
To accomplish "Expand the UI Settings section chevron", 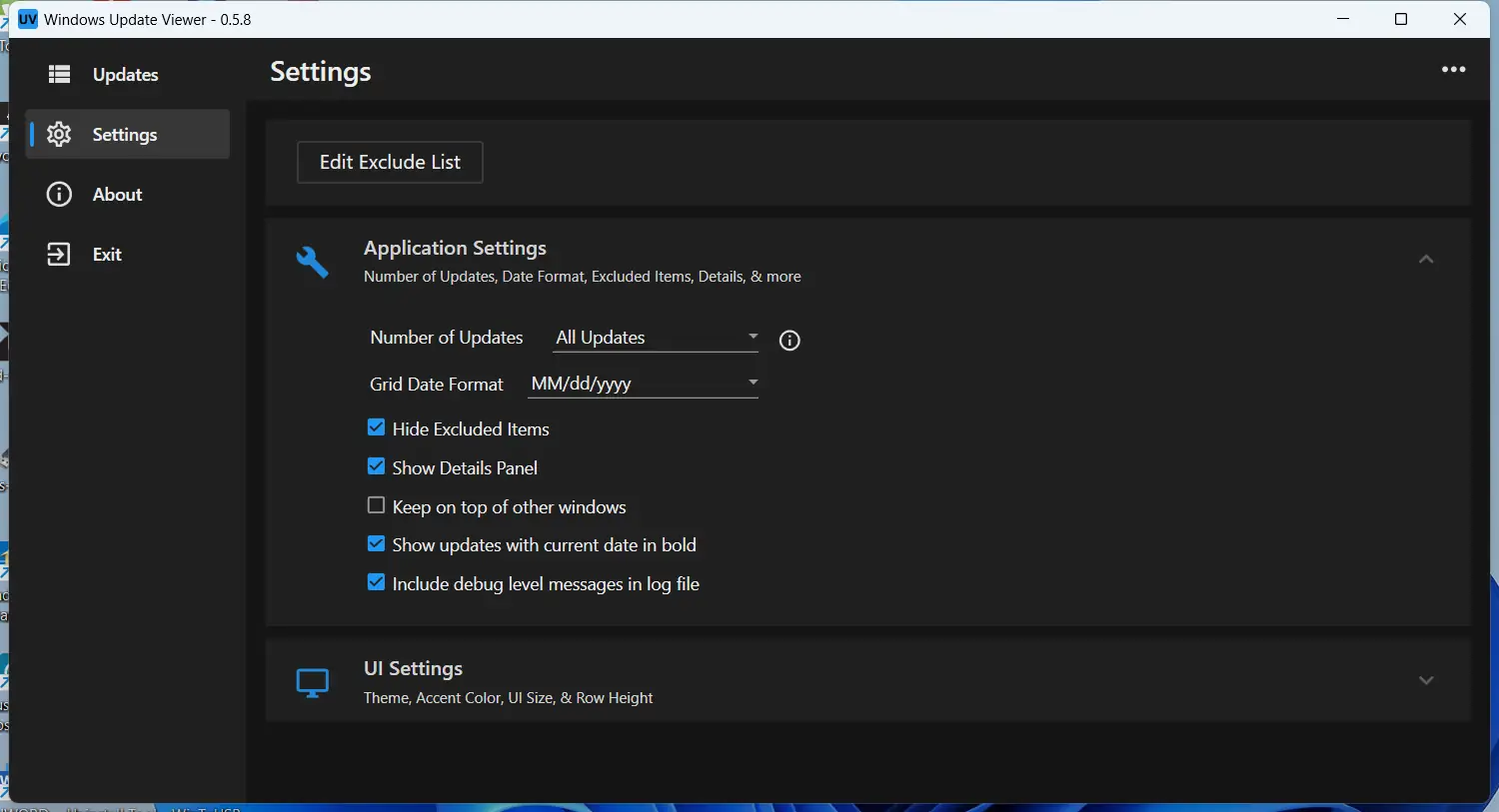I will [x=1426, y=681].
